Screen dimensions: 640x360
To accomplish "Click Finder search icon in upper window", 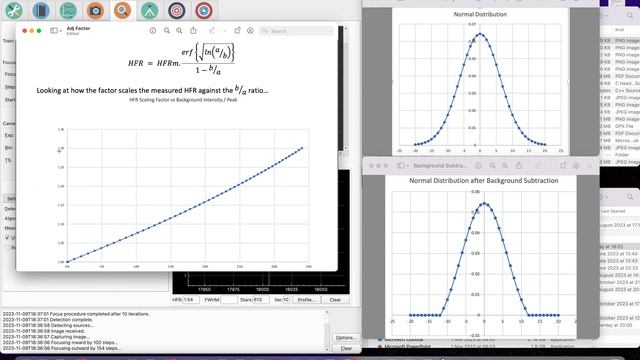I will 630,16.
